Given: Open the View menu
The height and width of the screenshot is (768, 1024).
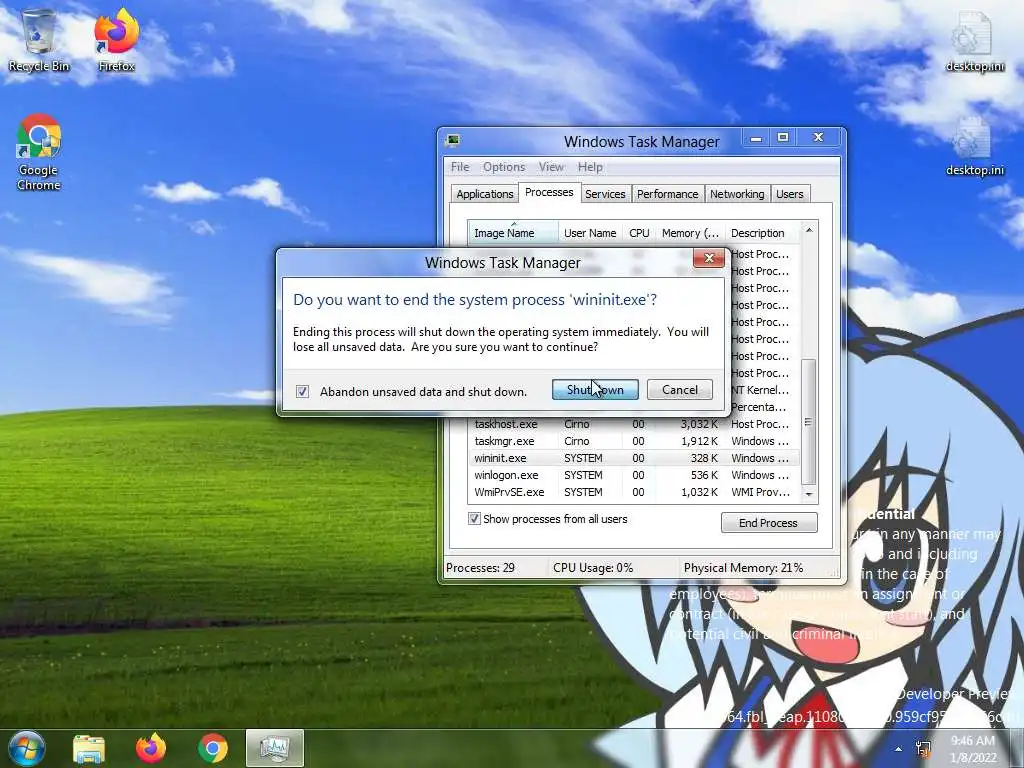Looking at the screenshot, I should (551, 167).
